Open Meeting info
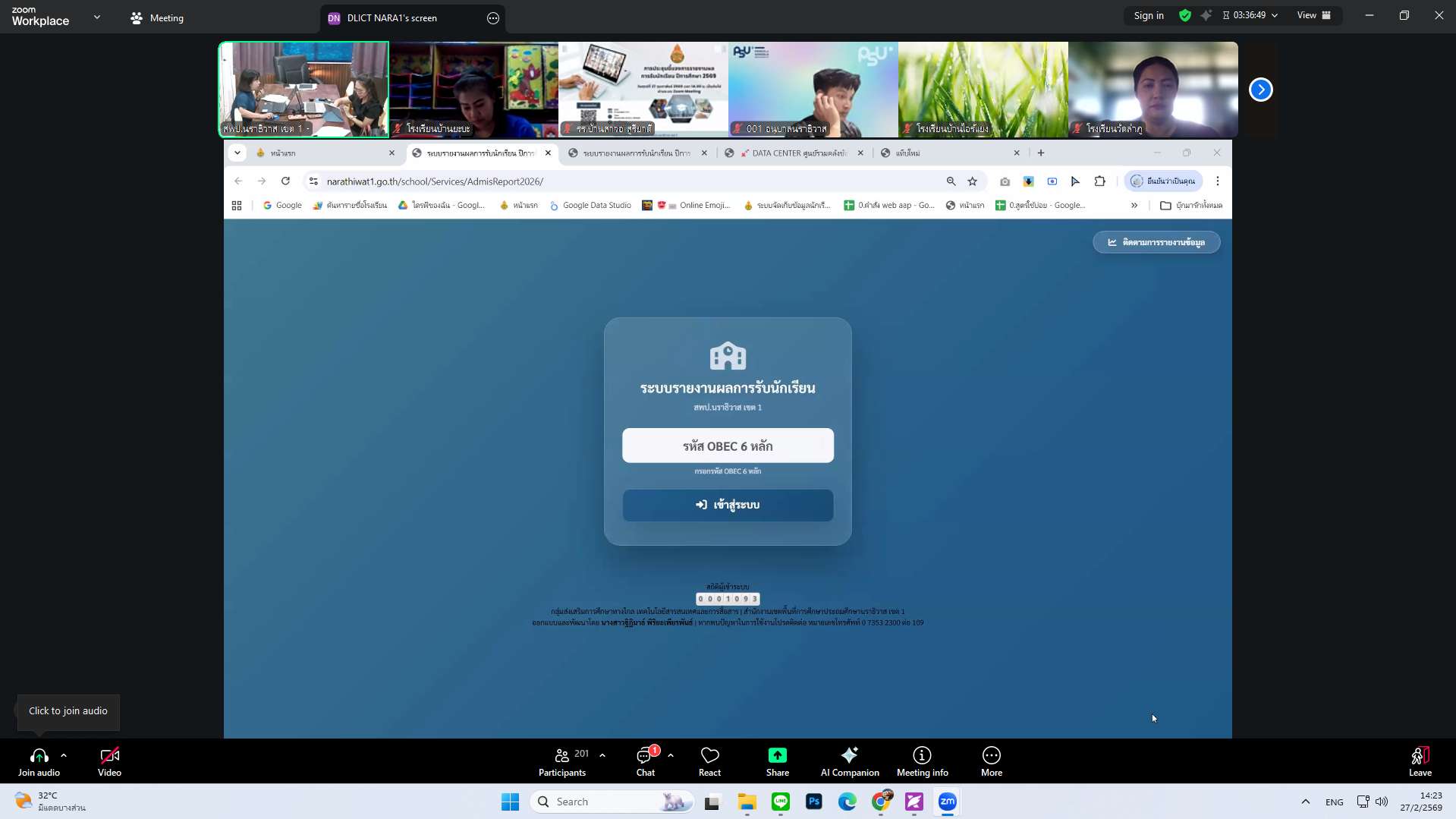The width and height of the screenshot is (1456, 819). click(x=922, y=761)
